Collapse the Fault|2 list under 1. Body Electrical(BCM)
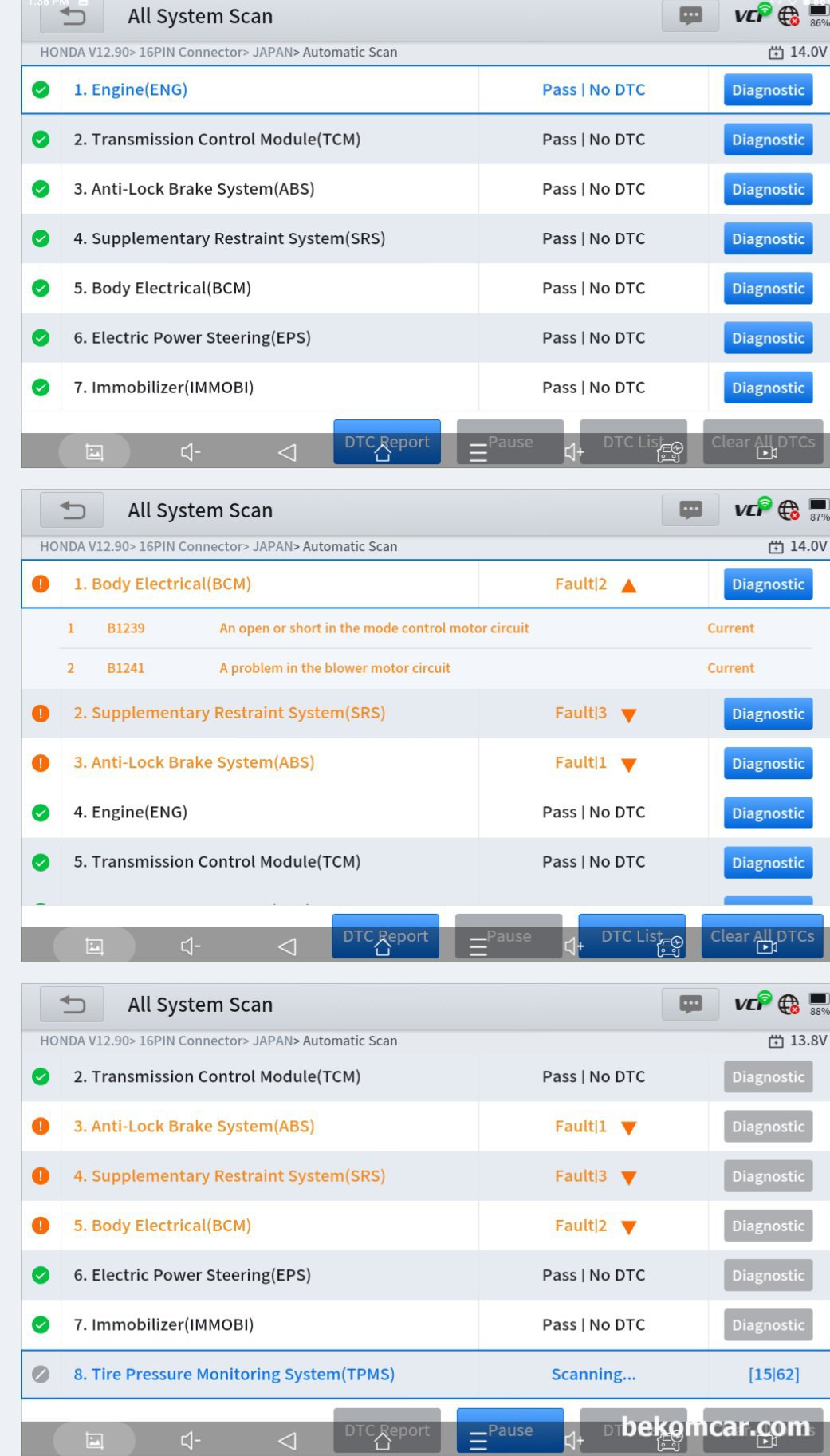 [x=628, y=585]
